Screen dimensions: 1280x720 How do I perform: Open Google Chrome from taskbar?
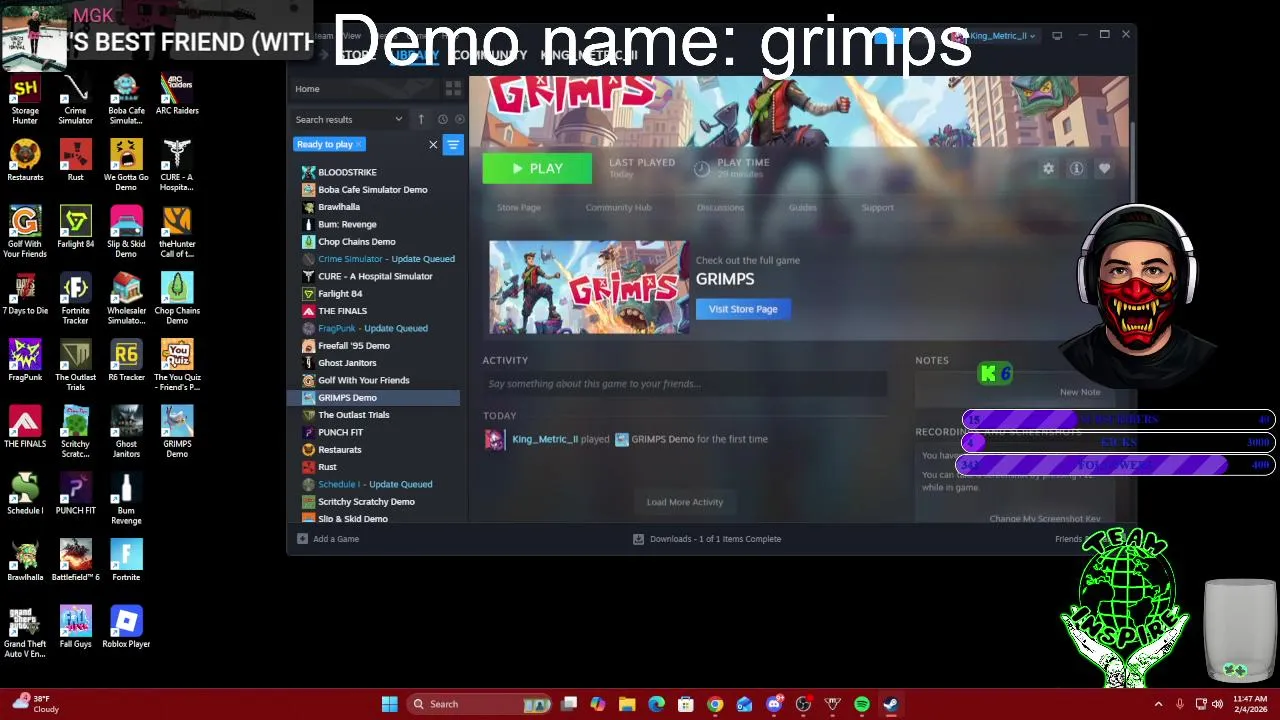pyautogui.click(x=715, y=704)
